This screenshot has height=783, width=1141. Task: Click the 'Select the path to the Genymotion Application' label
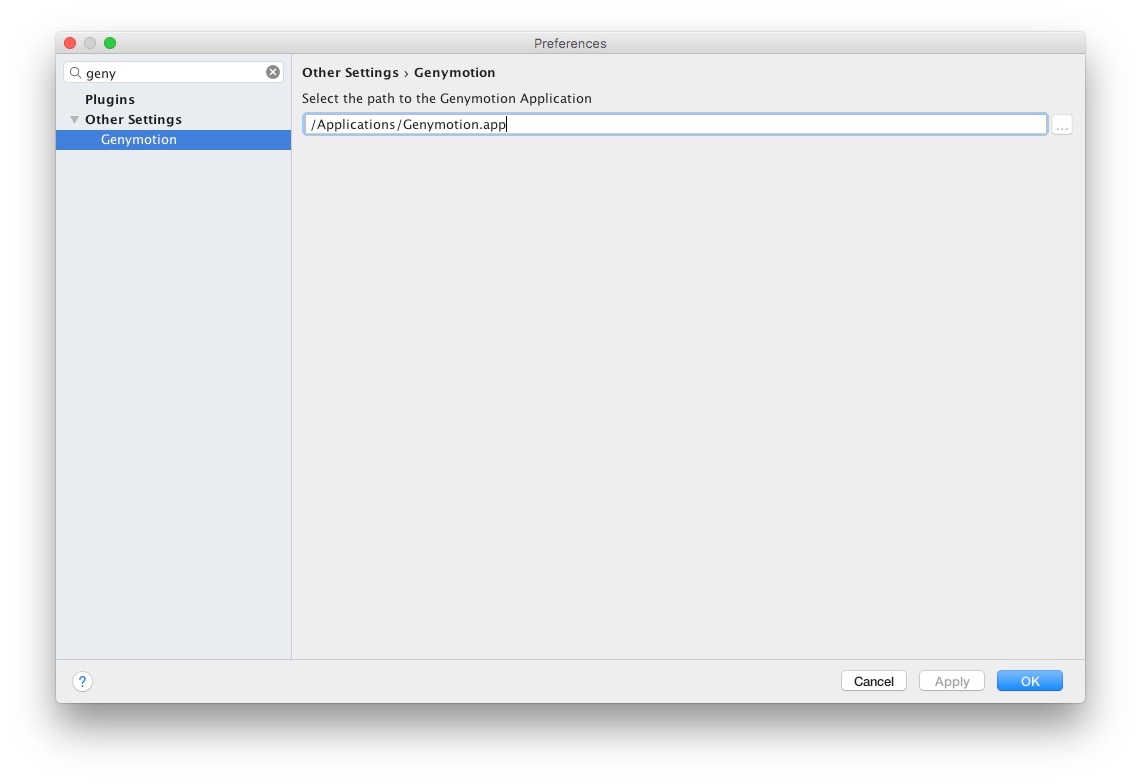(x=447, y=98)
